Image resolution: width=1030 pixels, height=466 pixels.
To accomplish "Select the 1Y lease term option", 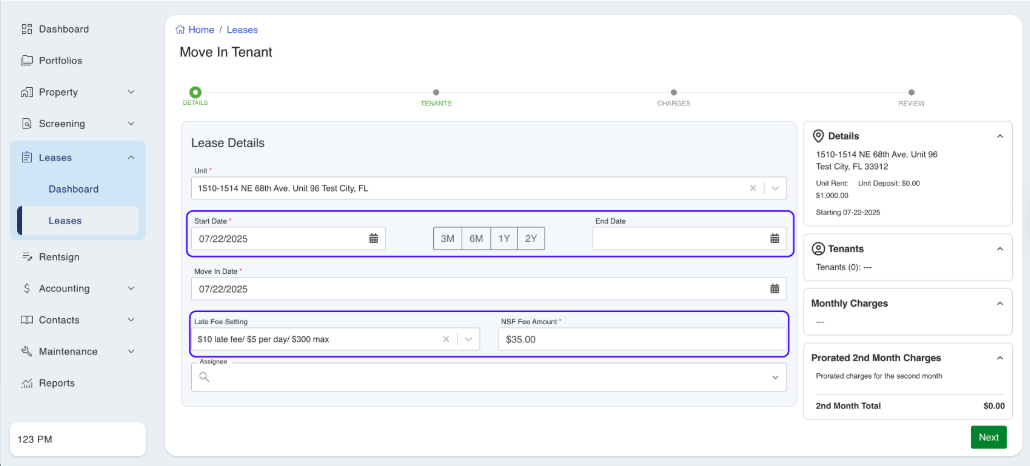I will (504, 238).
